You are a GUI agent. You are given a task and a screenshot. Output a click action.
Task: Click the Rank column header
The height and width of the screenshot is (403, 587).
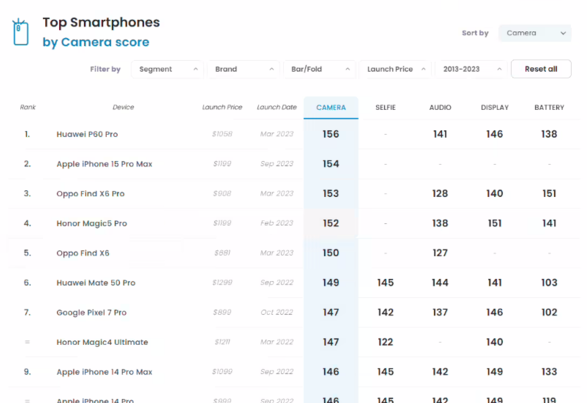click(28, 107)
